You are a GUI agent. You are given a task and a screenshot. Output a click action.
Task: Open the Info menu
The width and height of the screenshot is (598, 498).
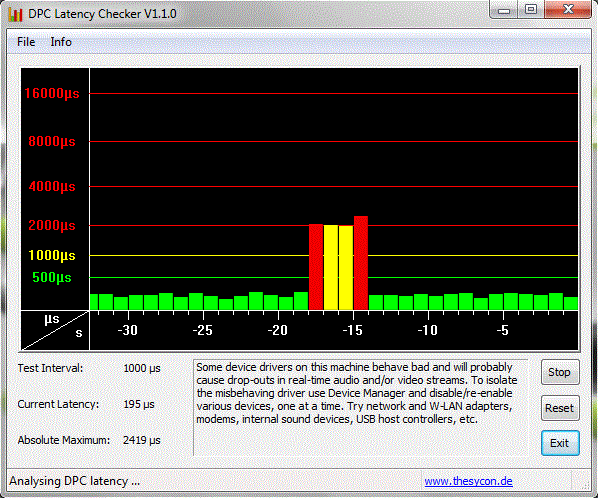tap(61, 42)
